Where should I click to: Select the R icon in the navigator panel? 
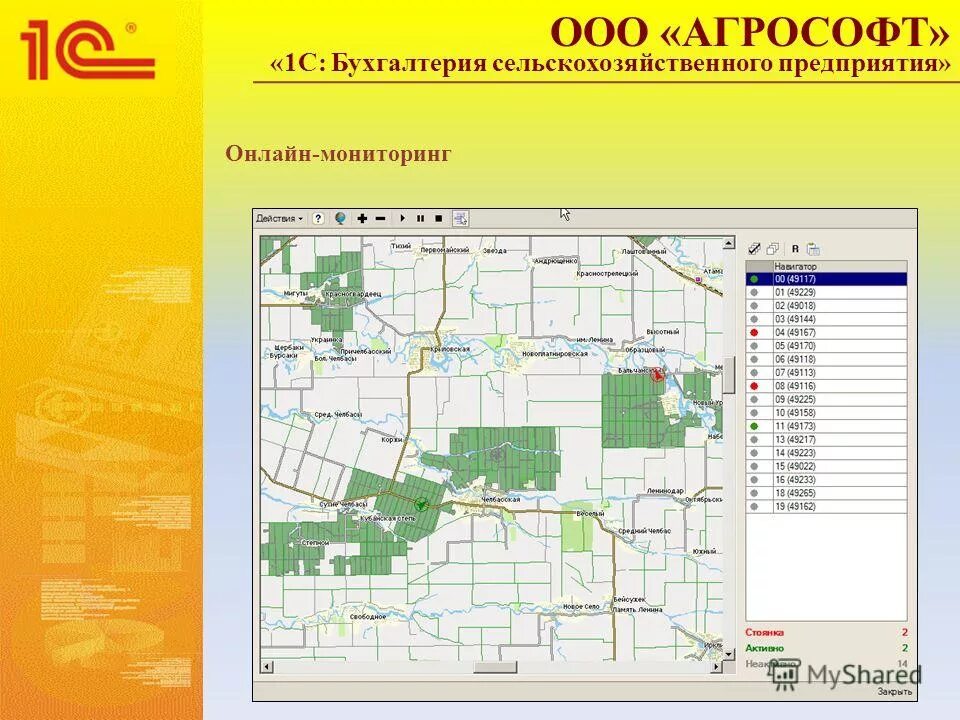tap(795, 249)
